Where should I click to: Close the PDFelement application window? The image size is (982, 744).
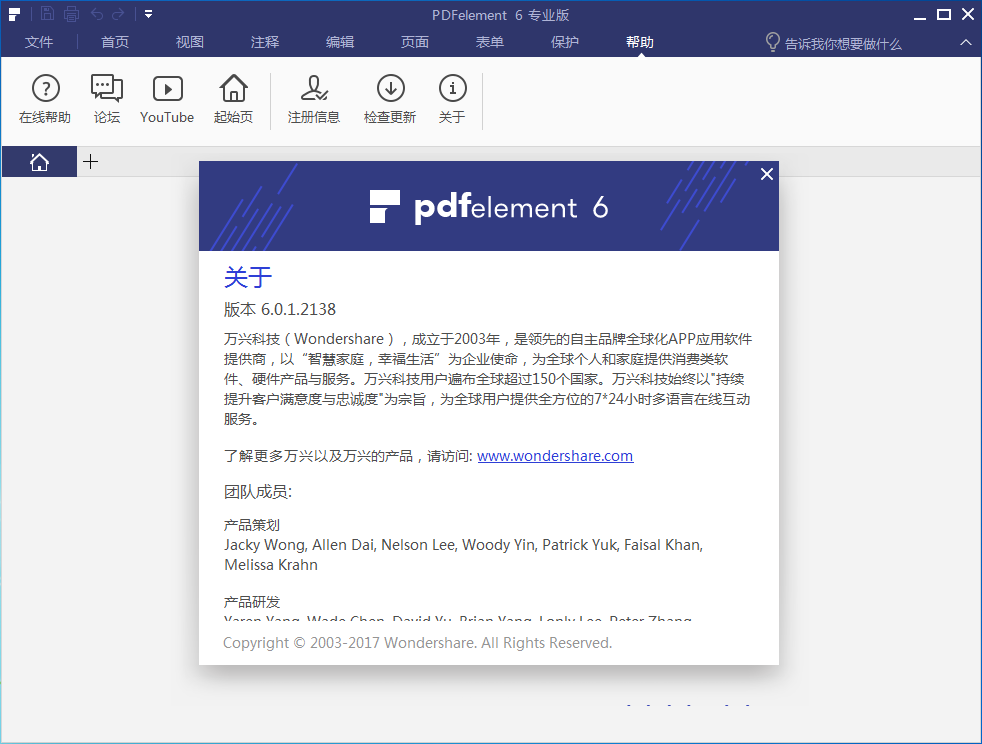pyautogui.click(x=968, y=14)
